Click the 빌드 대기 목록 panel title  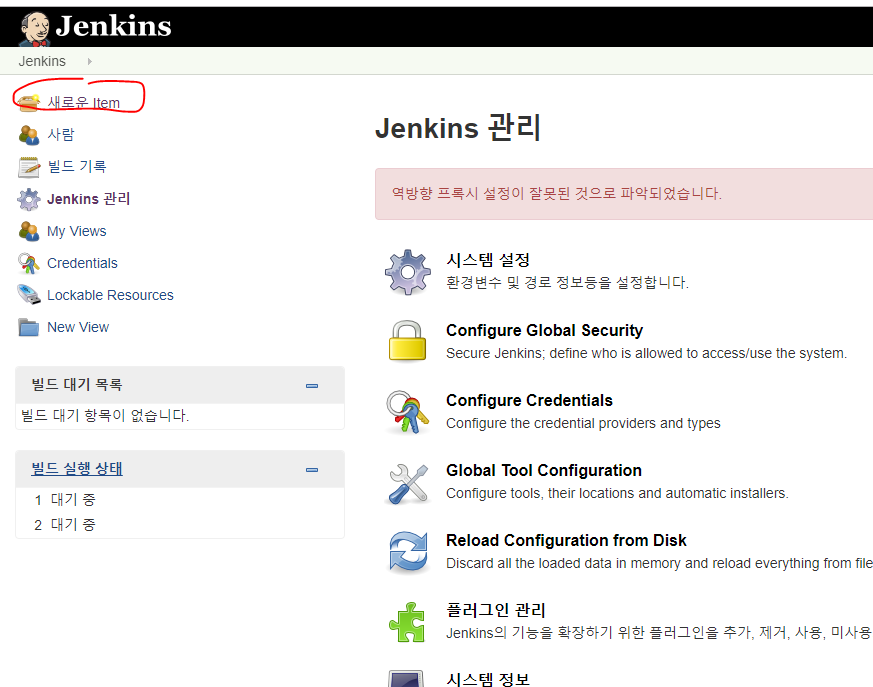coord(77,384)
